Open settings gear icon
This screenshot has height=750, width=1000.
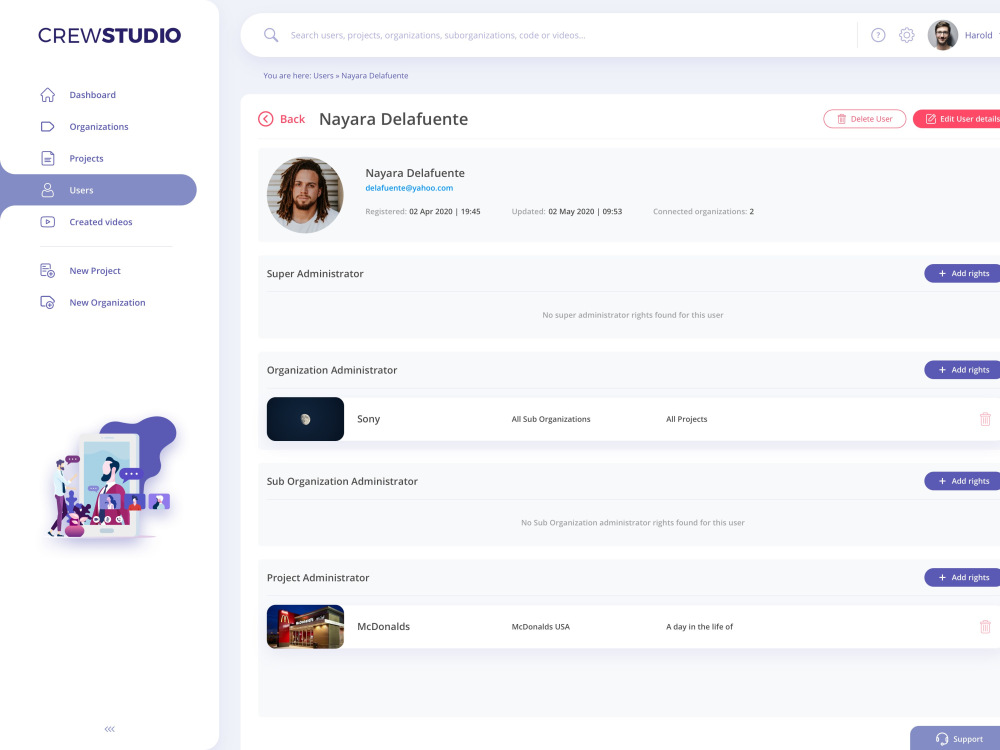(906, 35)
